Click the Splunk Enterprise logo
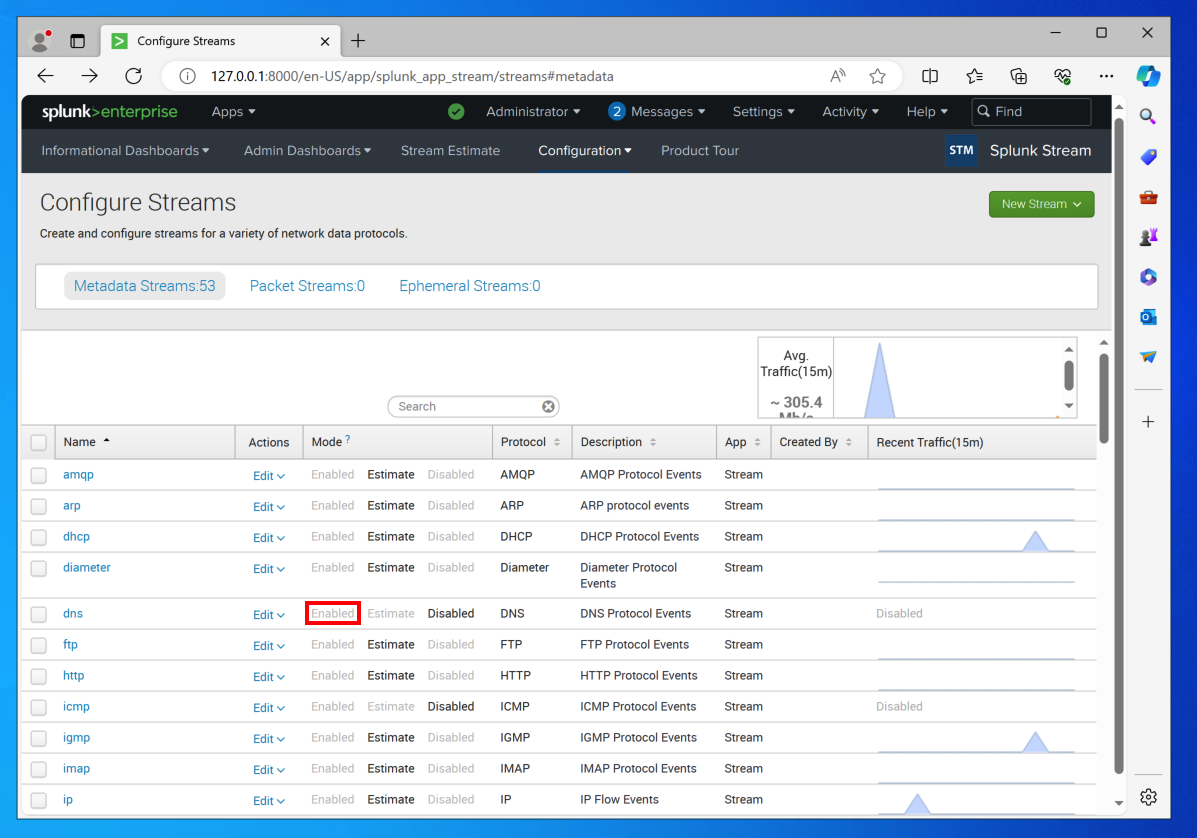 [x=109, y=112]
